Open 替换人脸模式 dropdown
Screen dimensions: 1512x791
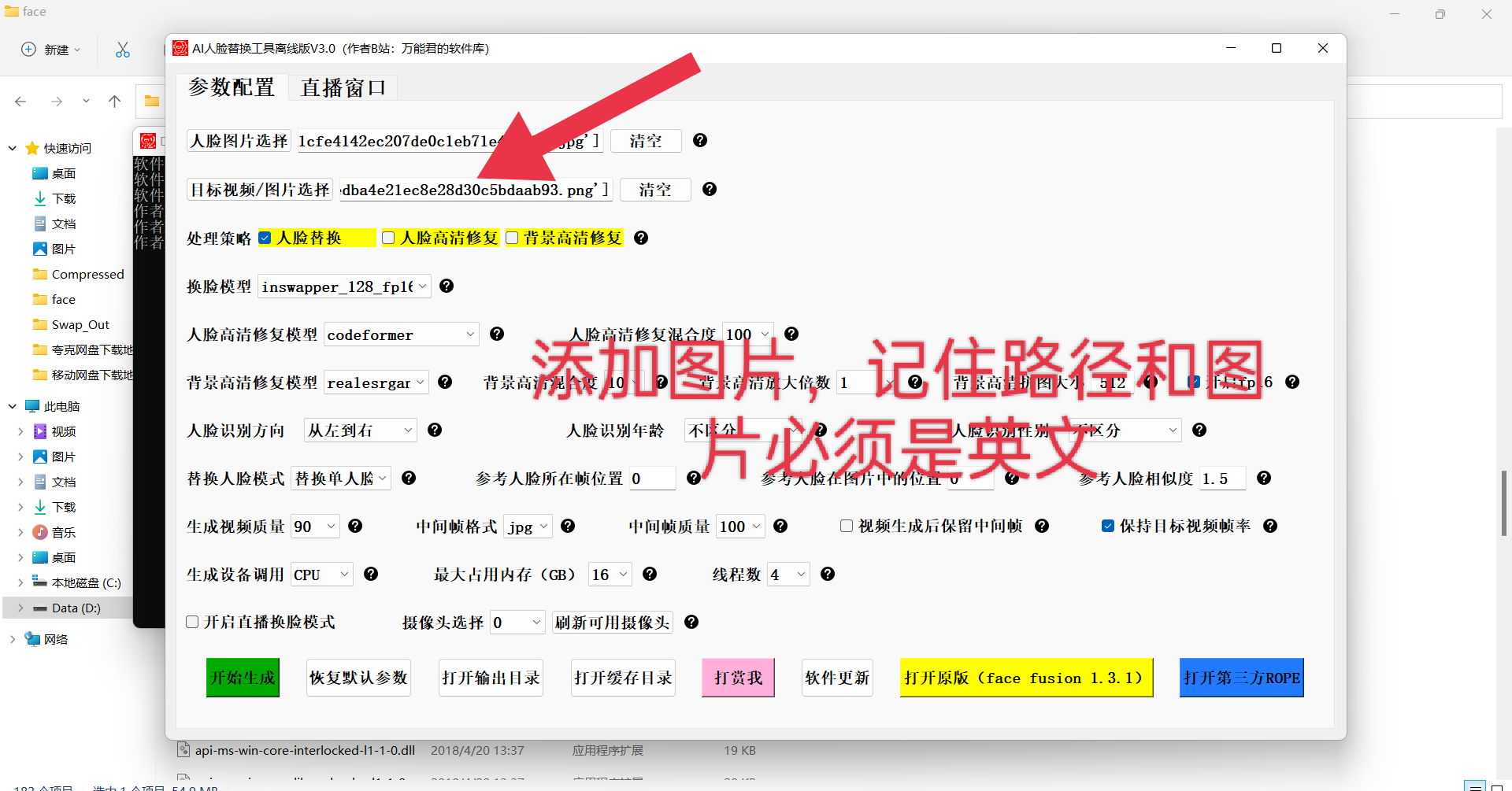(341, 479)
